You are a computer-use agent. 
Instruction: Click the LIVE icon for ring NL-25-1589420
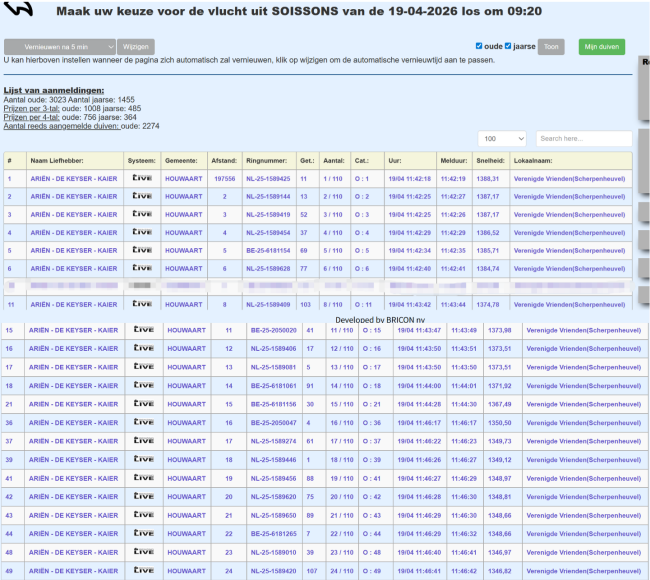tap(142, 570)
